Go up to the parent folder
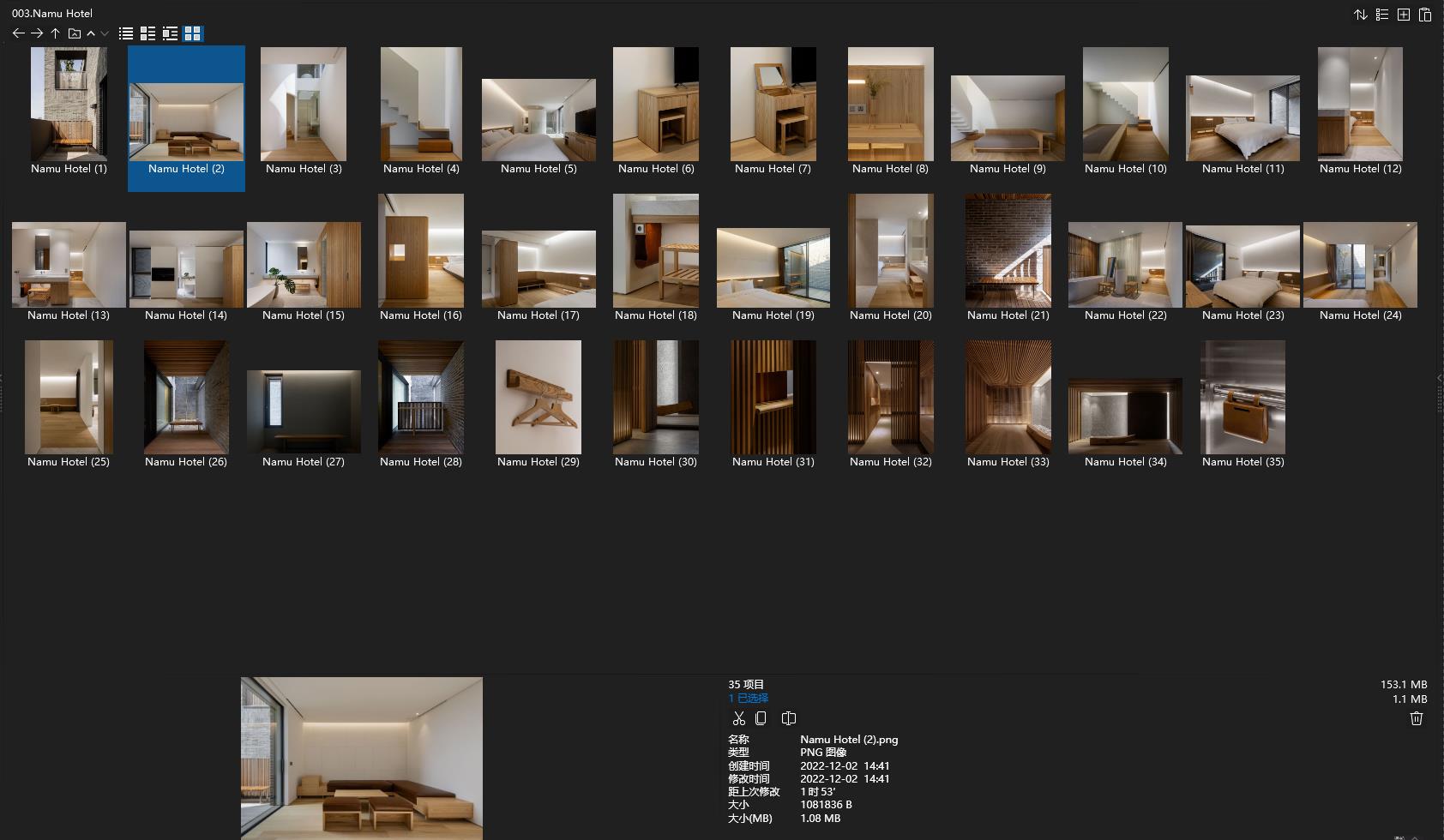The image size is (1444, 840). 55,33
